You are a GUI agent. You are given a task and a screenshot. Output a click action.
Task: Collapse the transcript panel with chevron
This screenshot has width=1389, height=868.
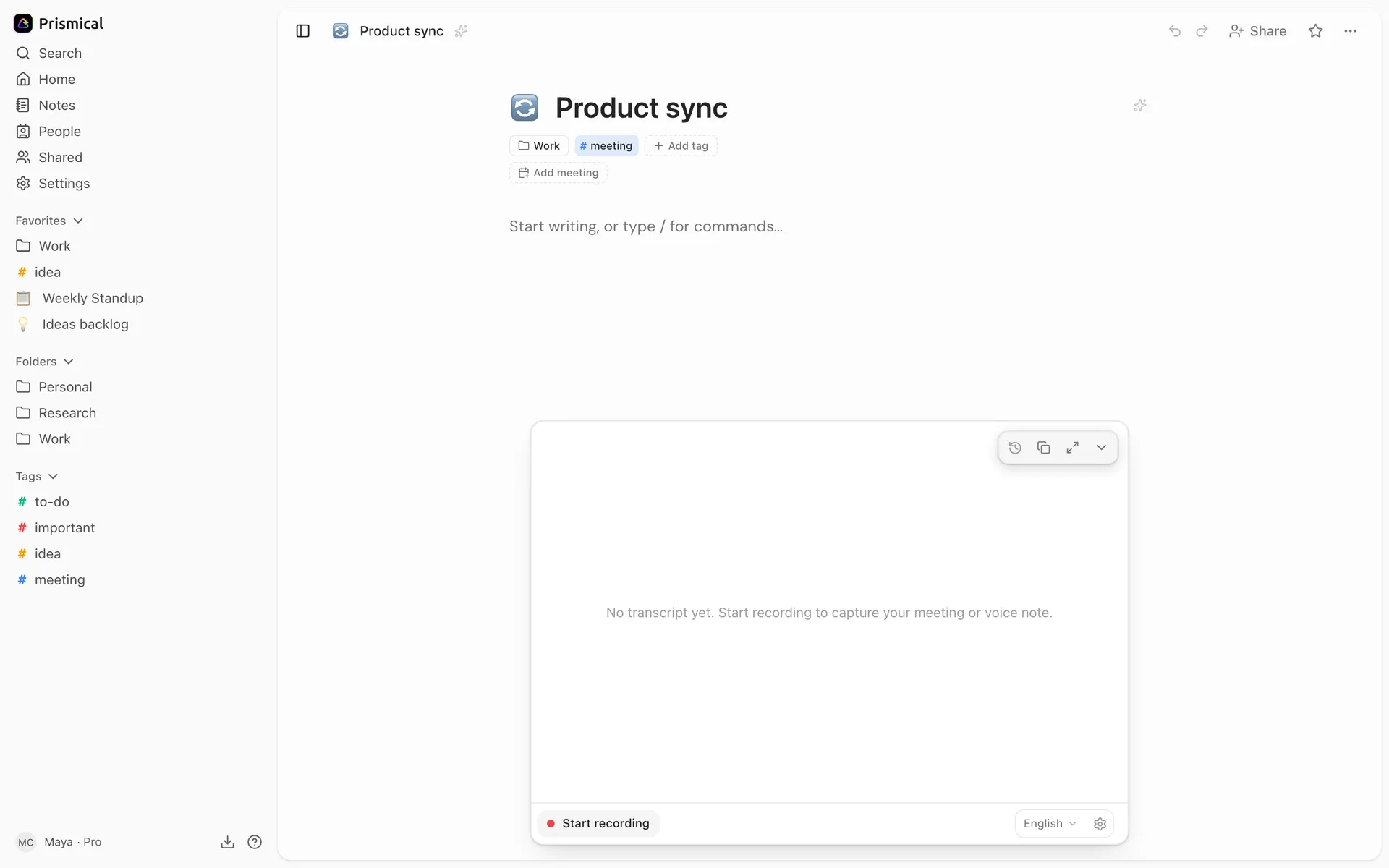(1101, 448)
